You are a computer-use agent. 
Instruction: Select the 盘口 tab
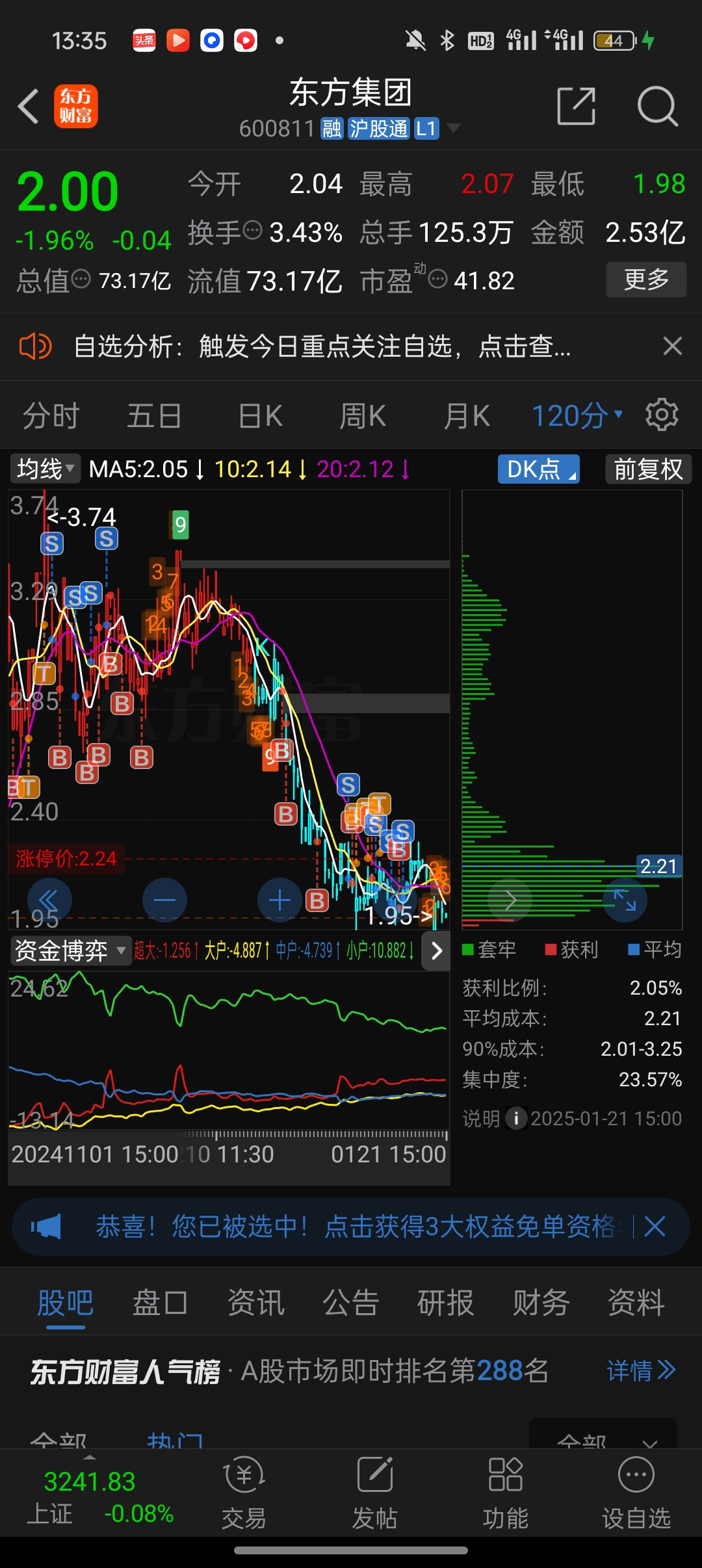pos(161,1302)
